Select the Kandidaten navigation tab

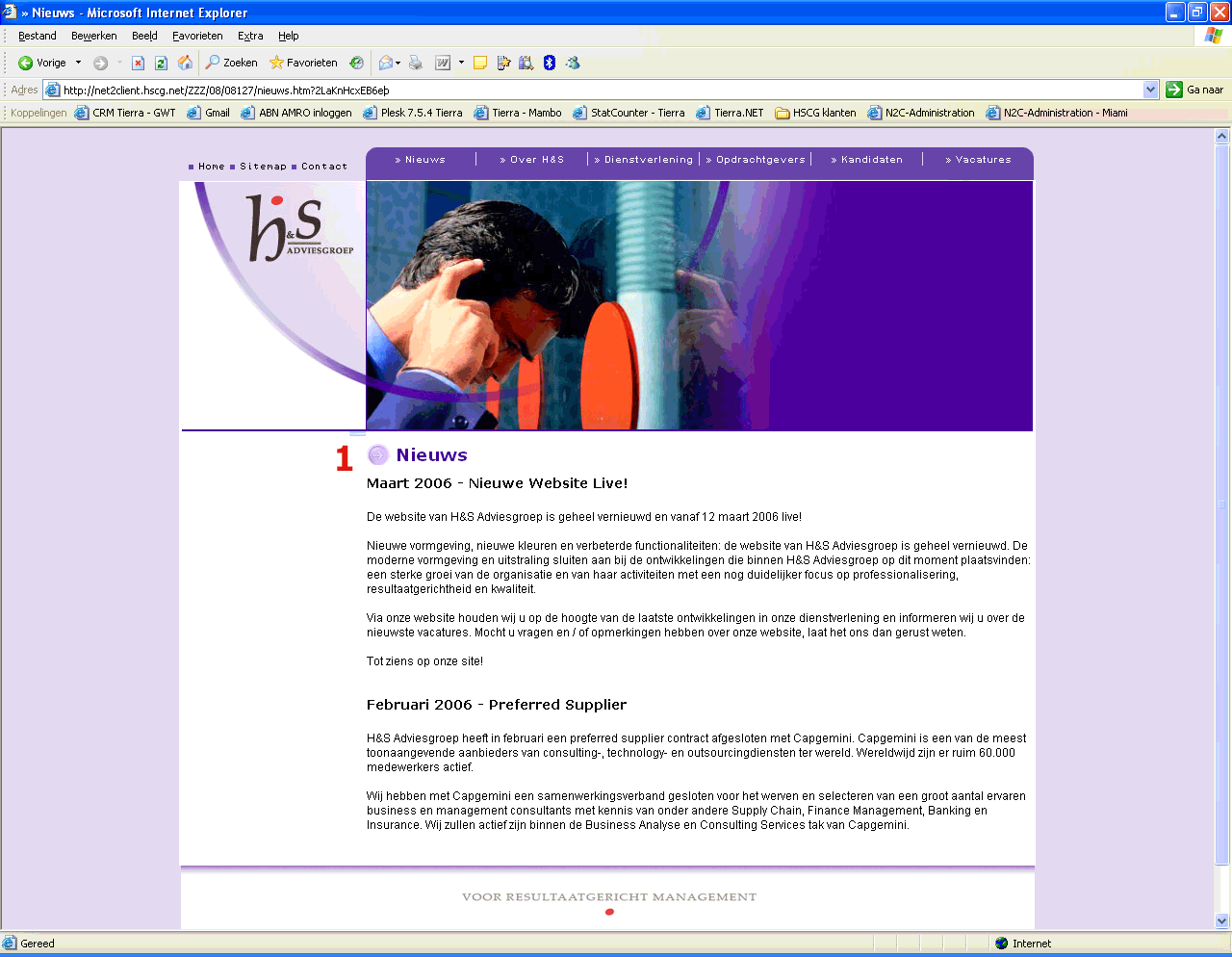click(x=867, y=160)
